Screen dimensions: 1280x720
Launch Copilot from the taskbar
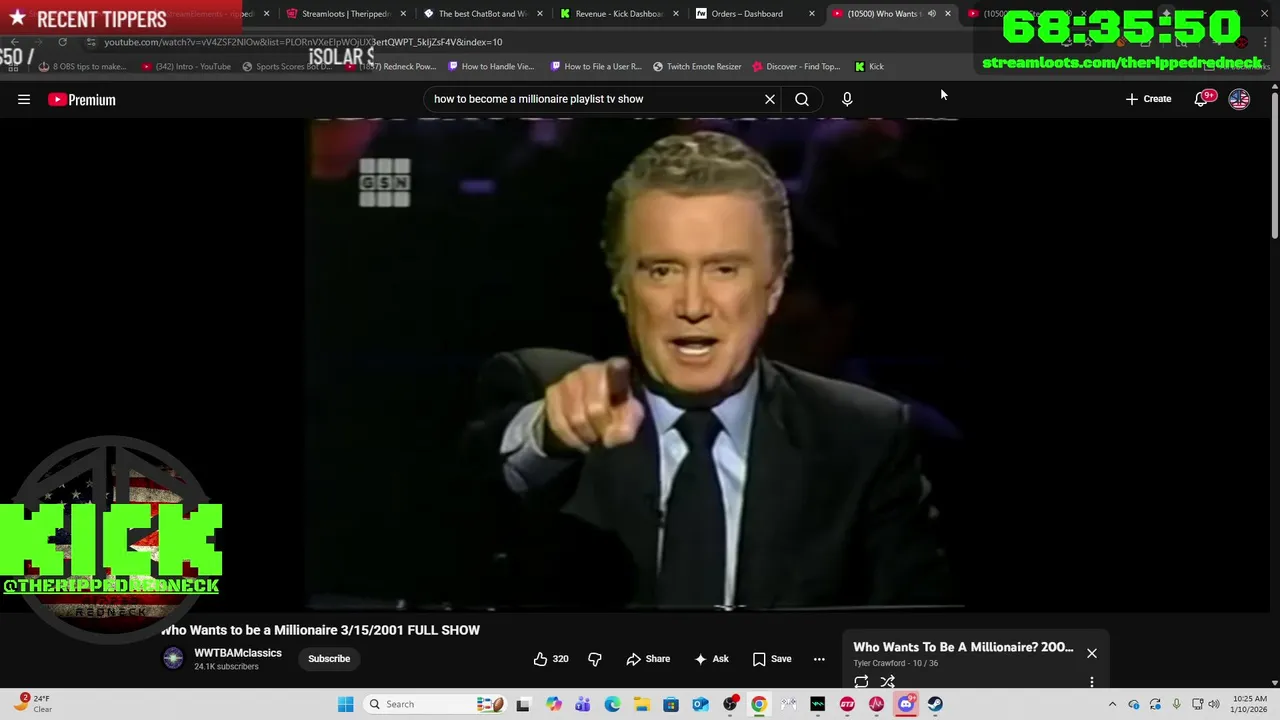point(554,704)
